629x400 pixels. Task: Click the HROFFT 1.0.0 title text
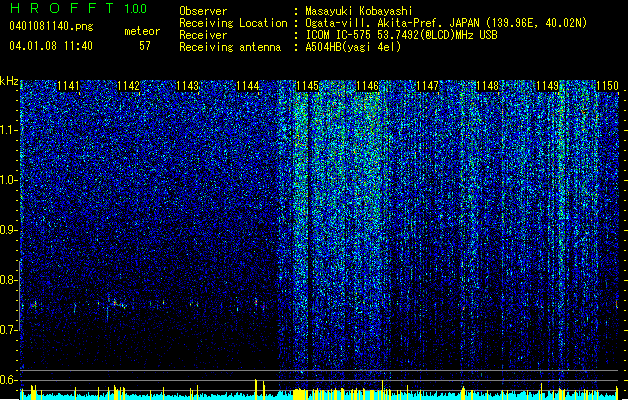(x=79, y=8)
